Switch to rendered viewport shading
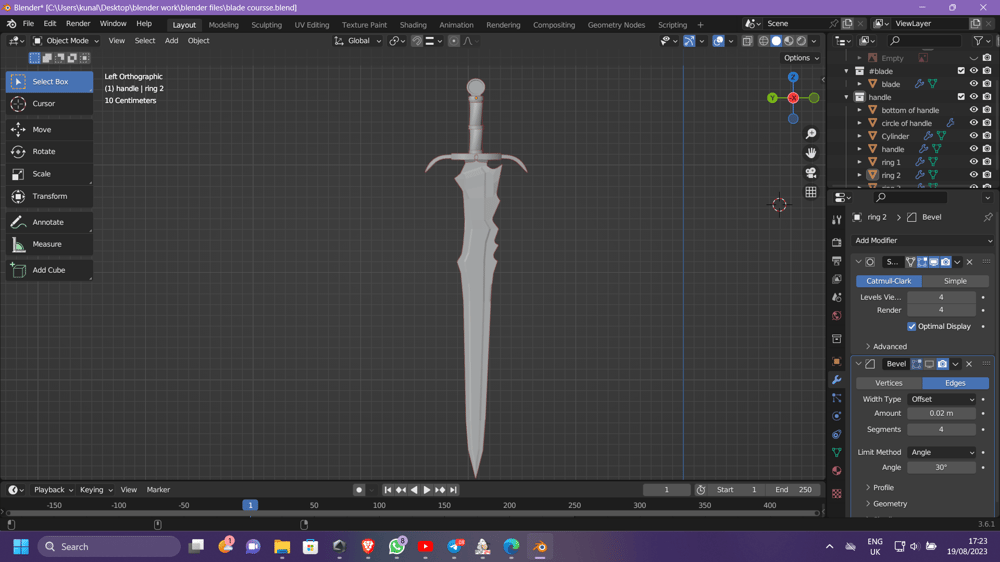Image resolution: width=1000 pixels, height=562 pixels. (802, 41)
